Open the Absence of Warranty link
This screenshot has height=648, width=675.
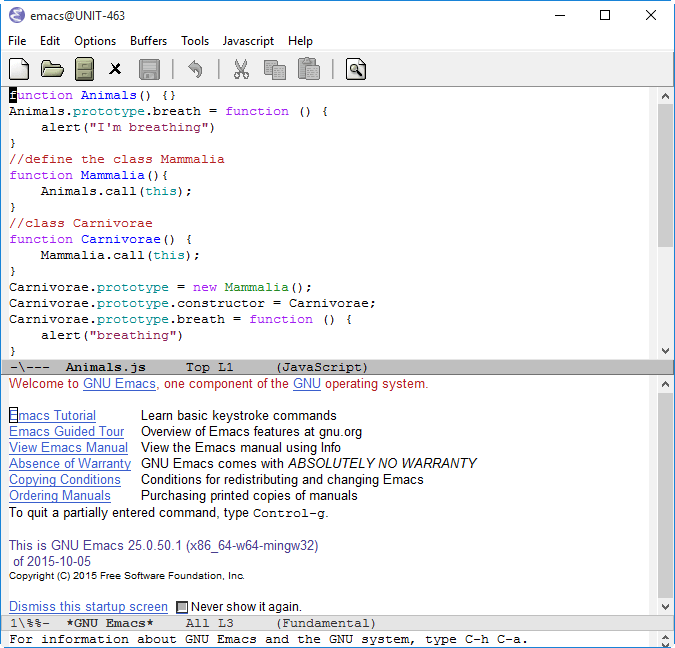pyautogui.click(x=70, y=463)
